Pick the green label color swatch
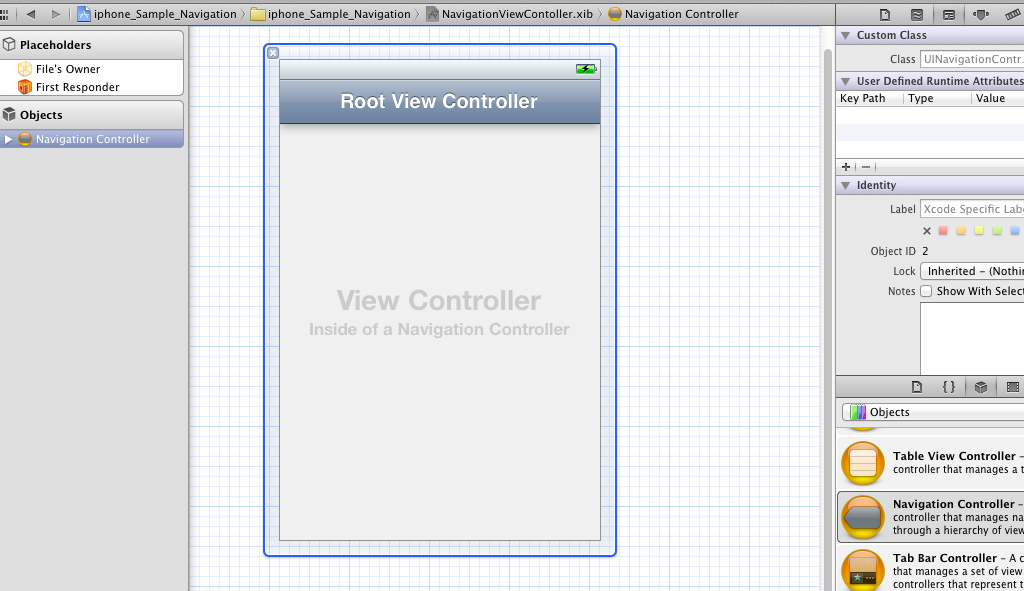This screenshot has width=1024, height=591. (997, 231)
